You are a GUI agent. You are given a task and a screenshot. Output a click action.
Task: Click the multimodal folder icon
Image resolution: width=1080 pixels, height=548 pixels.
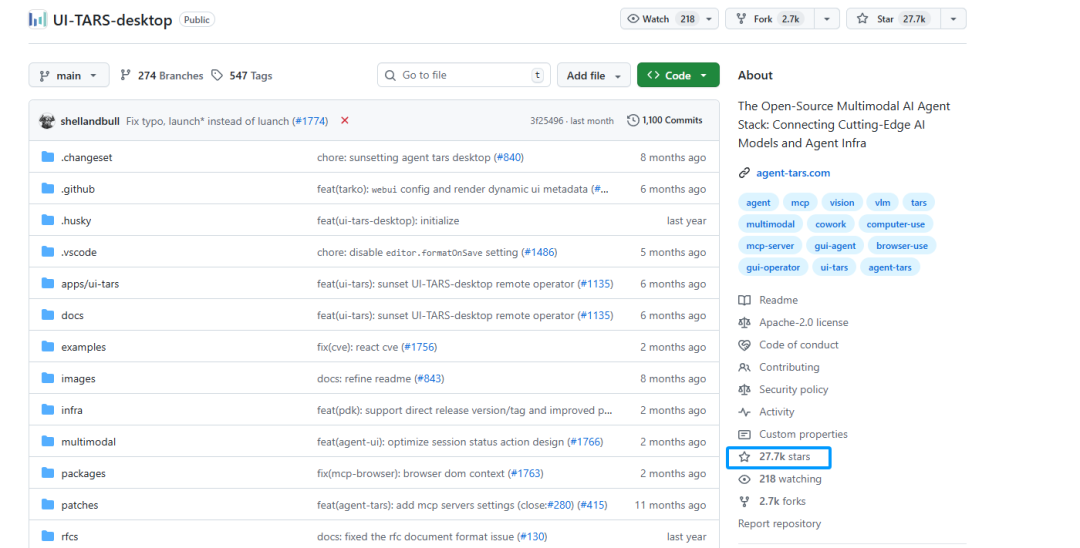[48, 441]
